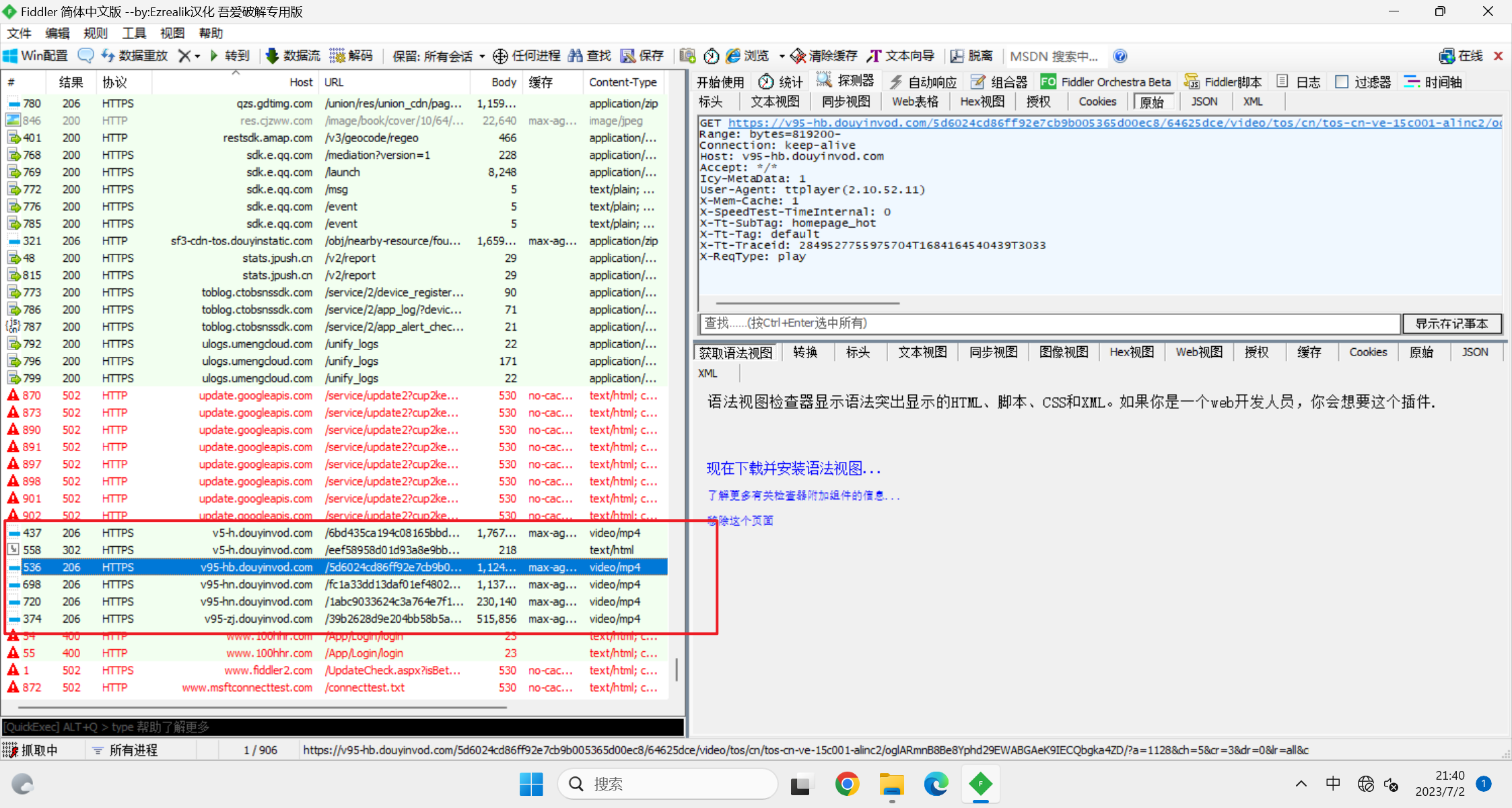The height and width of the screenshot is (808, 1512).
Task: Select session 536 from v95-hb.douyinvod.com
Action: click(269, 566)
